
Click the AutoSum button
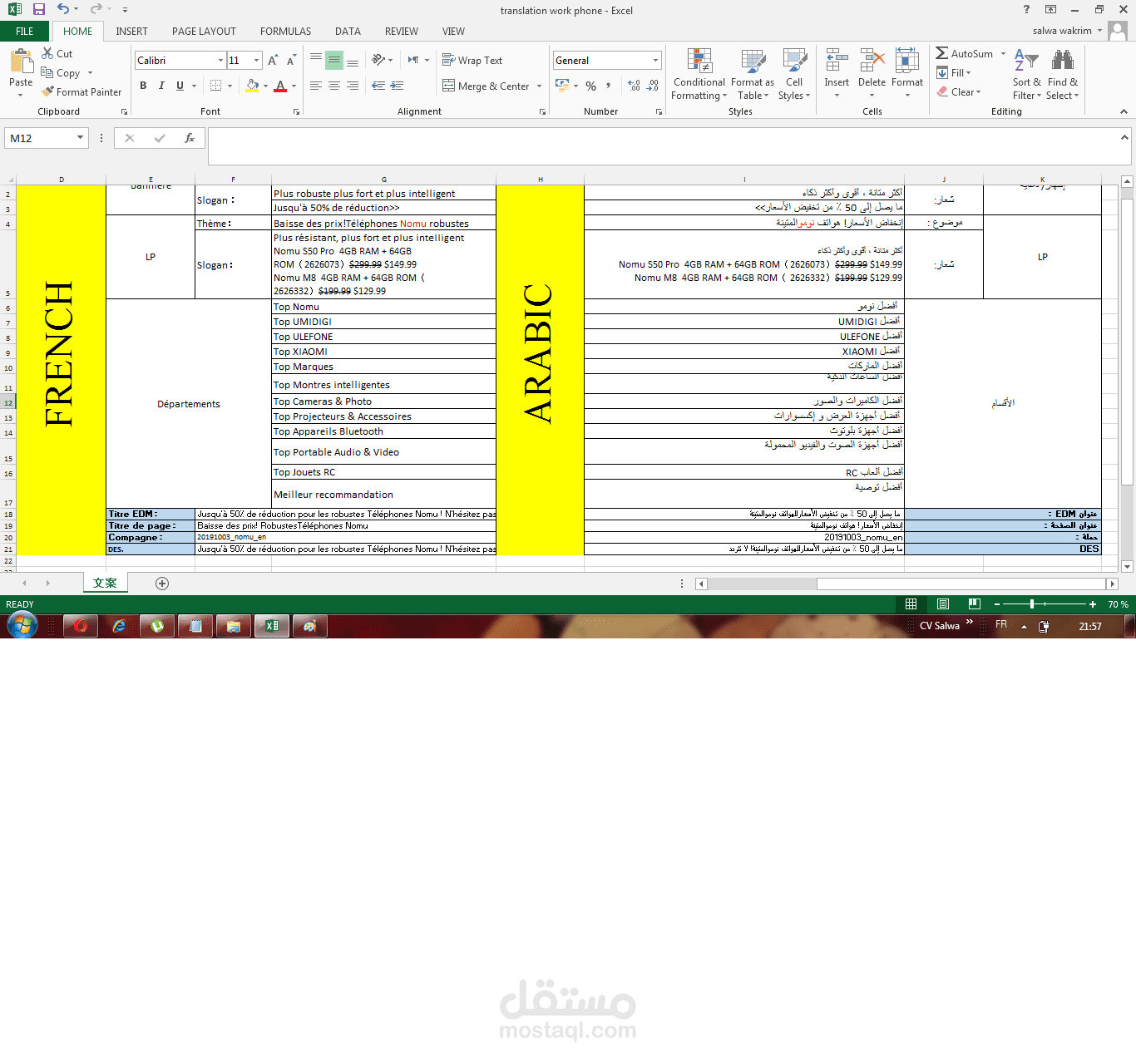[x=965, y=53]
